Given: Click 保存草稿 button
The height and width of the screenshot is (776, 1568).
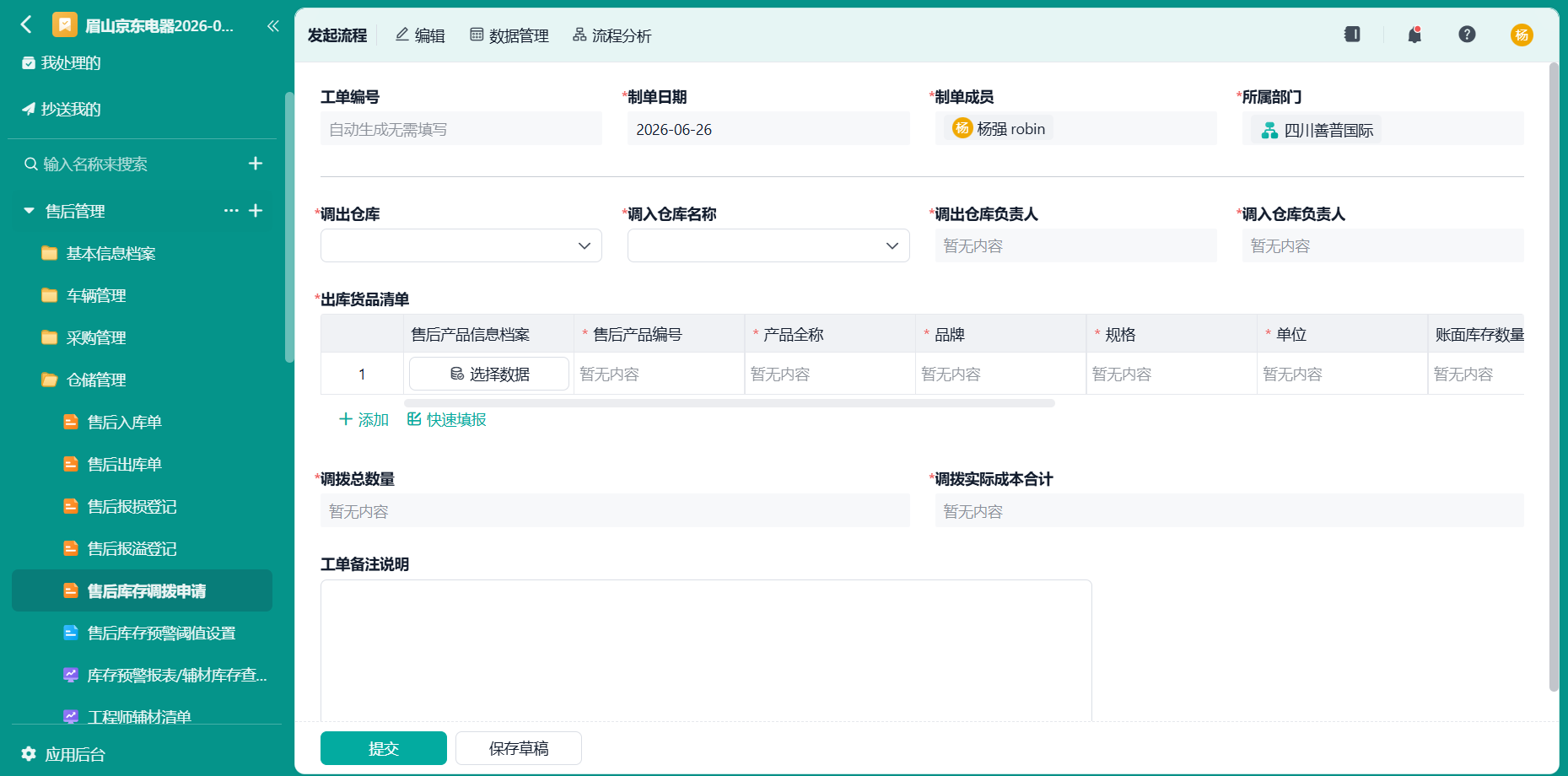Looking at the screenshot, I should click(519, 748).
